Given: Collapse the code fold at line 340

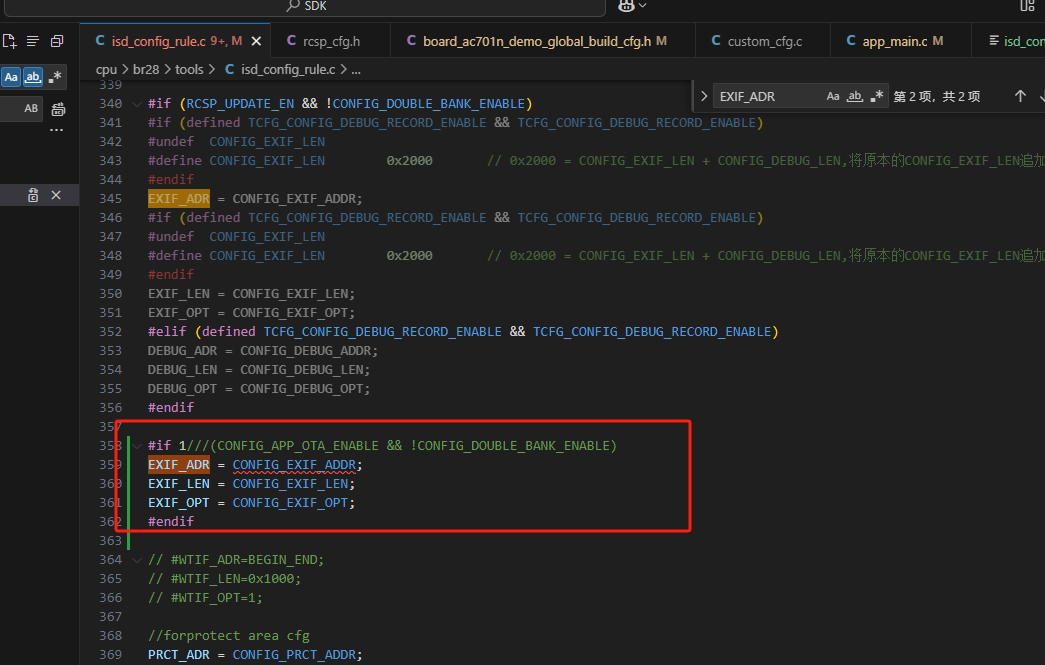Looking at the screenshot, I should coord(137,104).
